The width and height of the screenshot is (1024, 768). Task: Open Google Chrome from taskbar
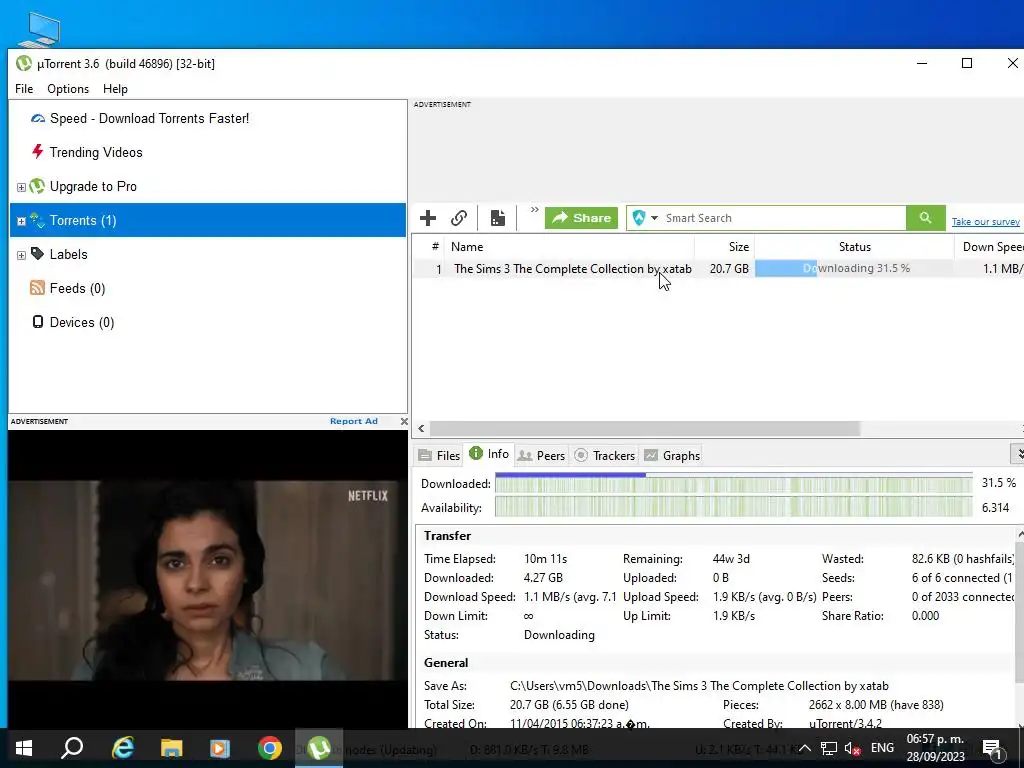pyautogui.click(x=270, y=748)
